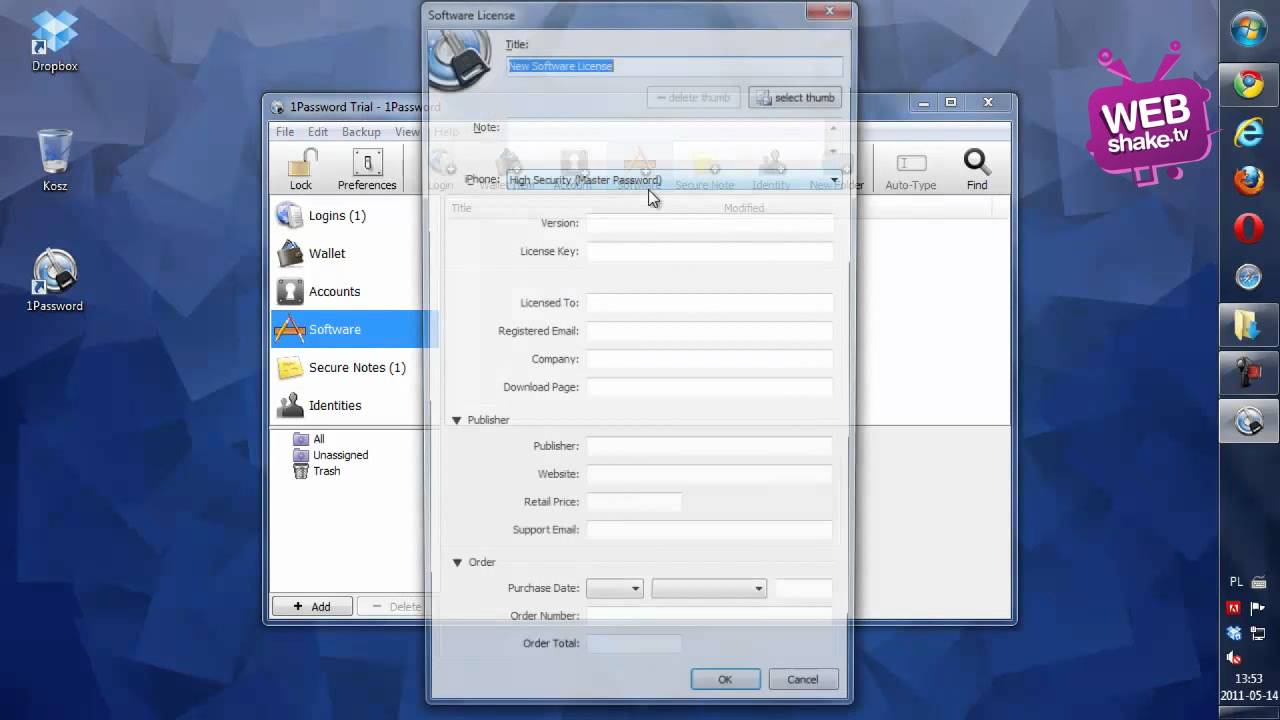This screenshot has height=720, width=1280.
Task: Click the Website input field
Action: click(x=709, y=473)
